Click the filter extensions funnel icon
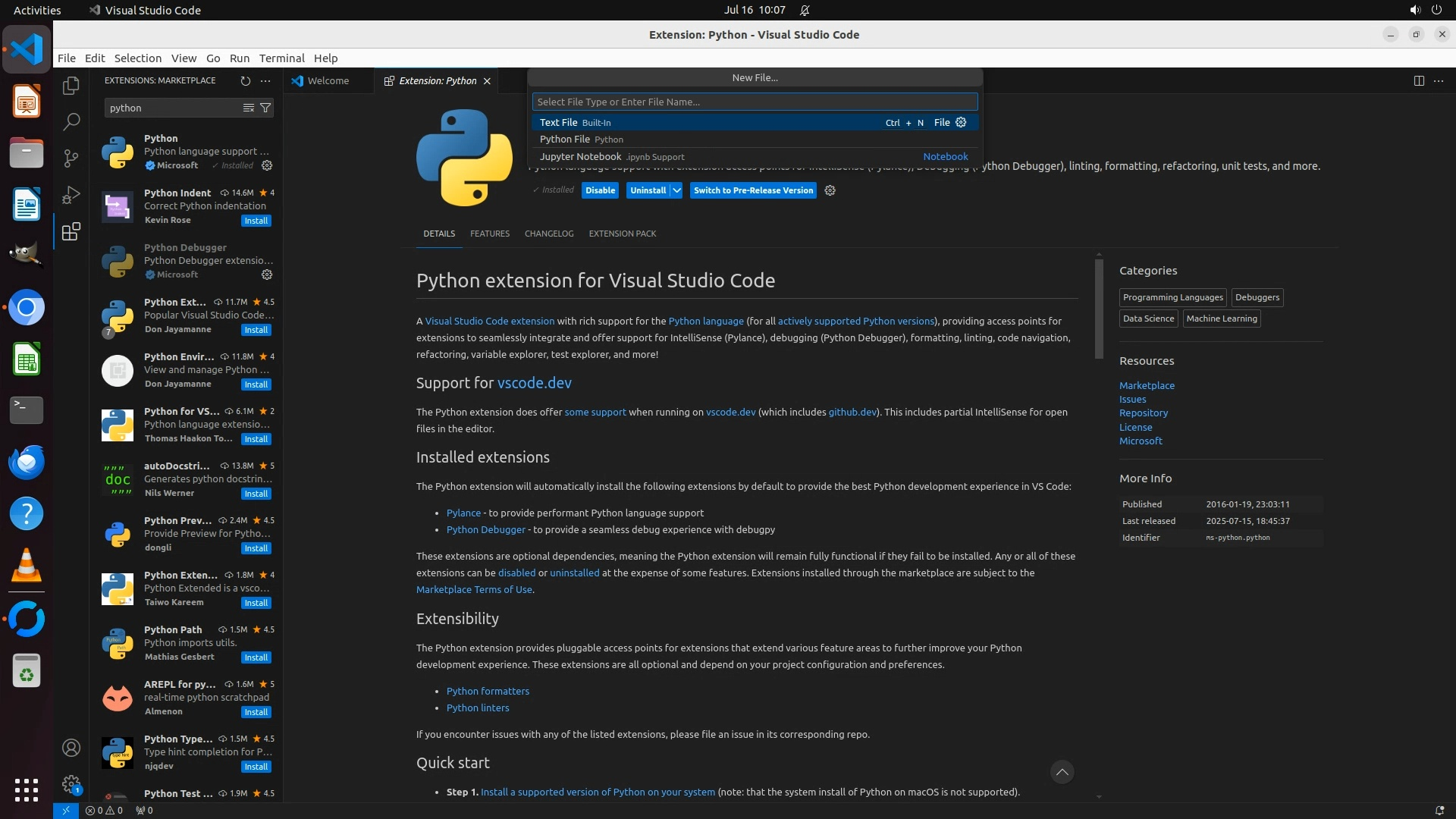 click(x=265, y=108)
